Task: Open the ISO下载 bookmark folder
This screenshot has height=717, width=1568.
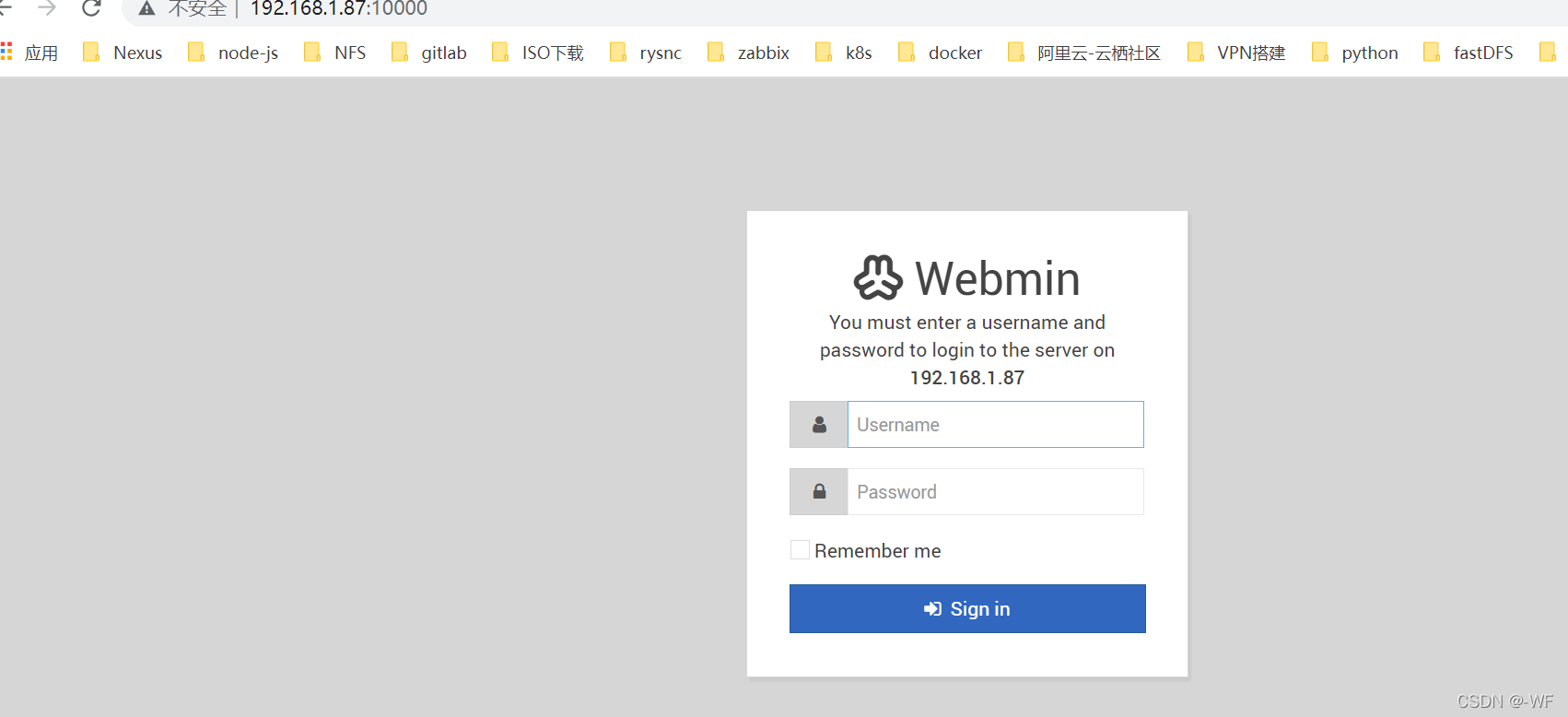Action: (538, 53)
